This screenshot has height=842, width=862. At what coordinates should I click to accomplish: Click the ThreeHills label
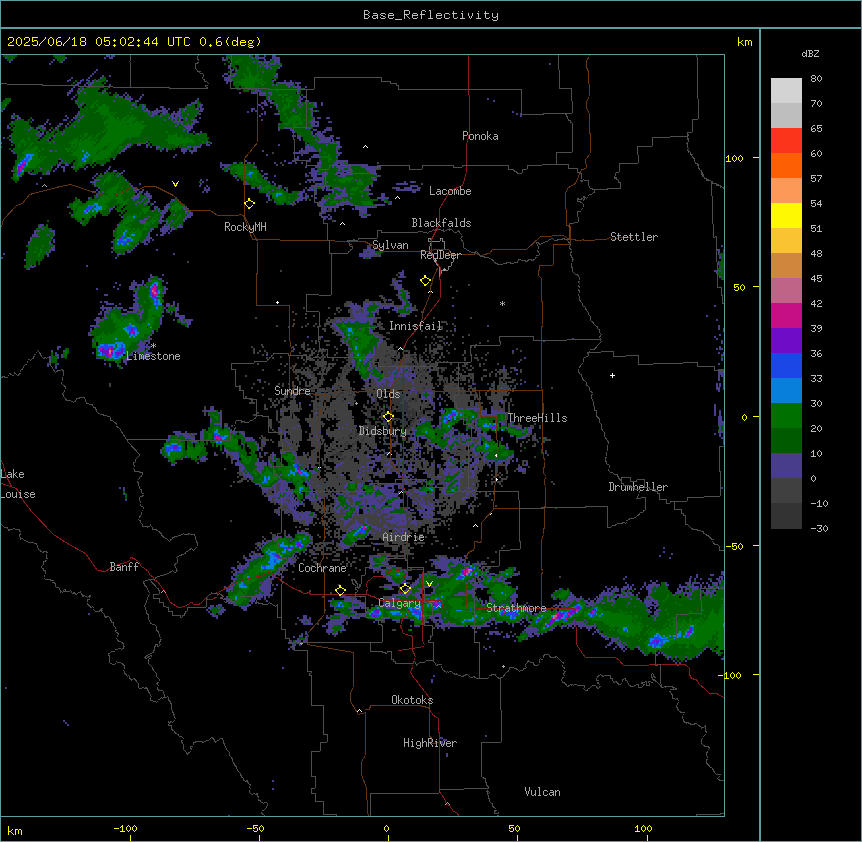tap(537, 418)
